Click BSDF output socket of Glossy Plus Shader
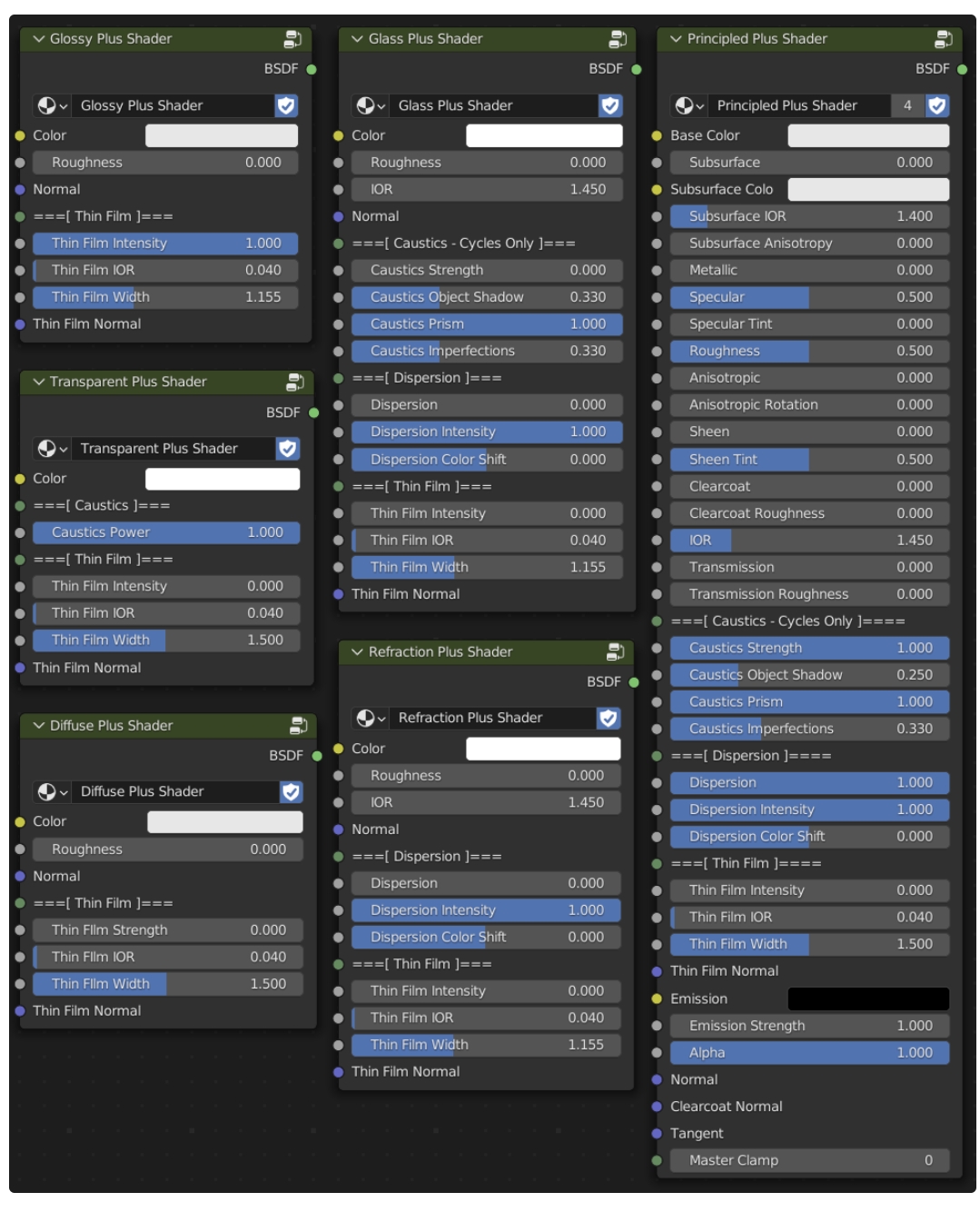980x1212 pixels. (312, 69)
